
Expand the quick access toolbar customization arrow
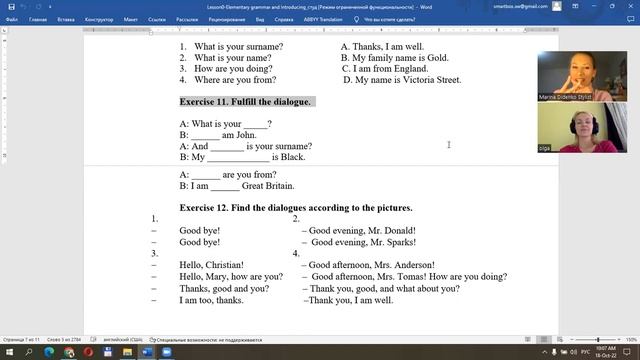click(x=50, y=7)
